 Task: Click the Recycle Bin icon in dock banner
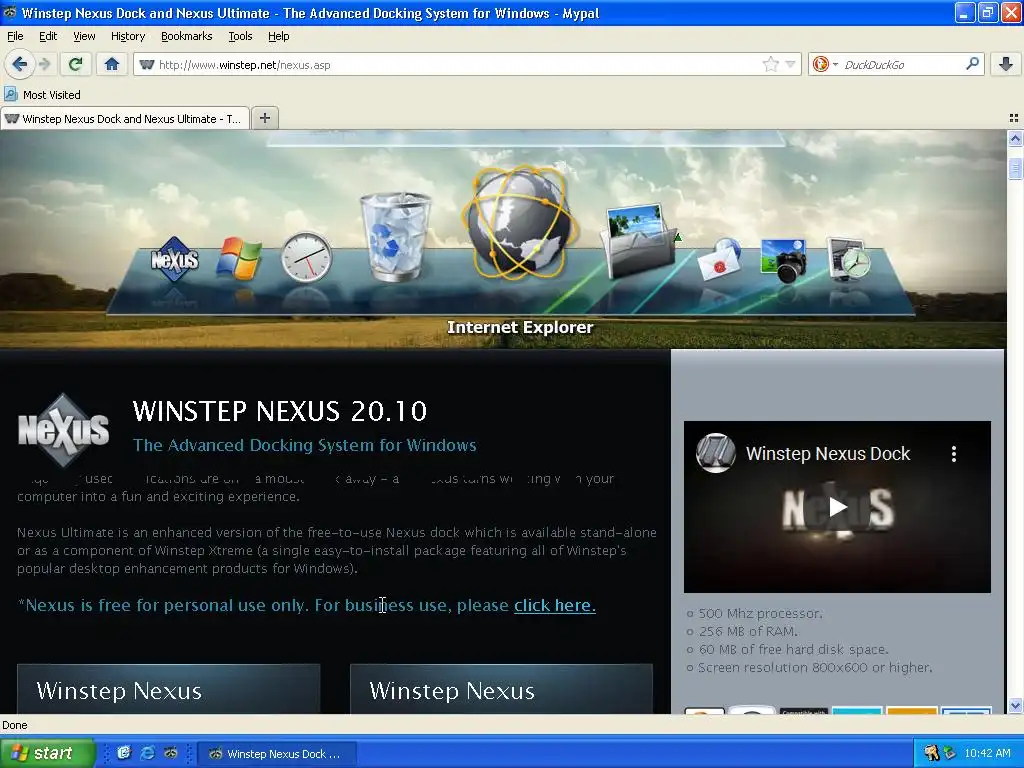[395, 236]
